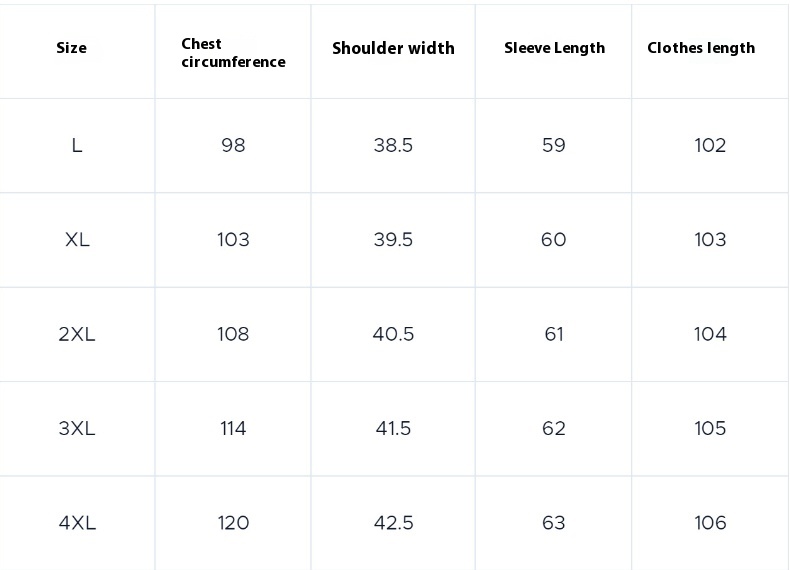Image resolution: width=790 pixels, height=570 pixels.
Task: Click the L size cell
Action: coord(77,146)
